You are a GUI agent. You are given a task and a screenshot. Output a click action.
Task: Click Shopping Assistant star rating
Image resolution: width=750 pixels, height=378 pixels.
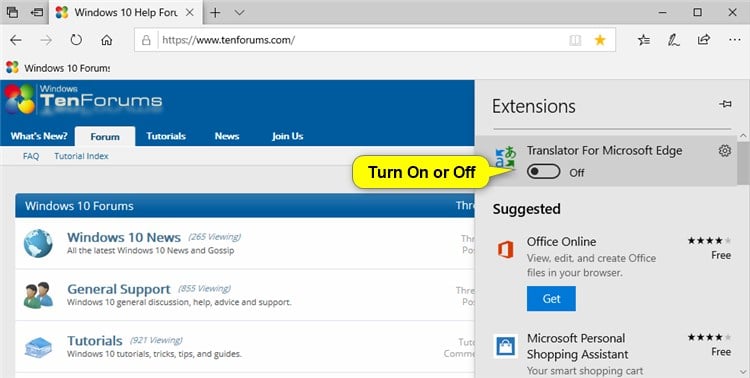click(x=709, y=337)
